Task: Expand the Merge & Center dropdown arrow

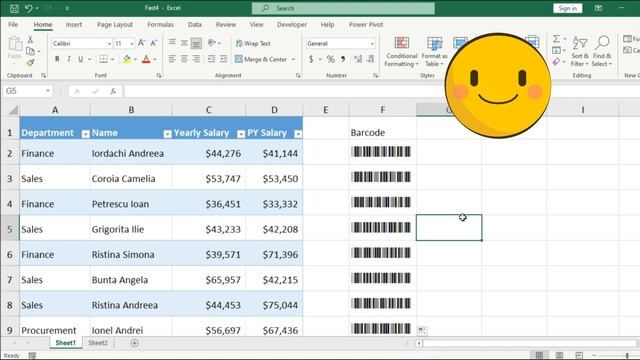Action: (x=293, y=60)
